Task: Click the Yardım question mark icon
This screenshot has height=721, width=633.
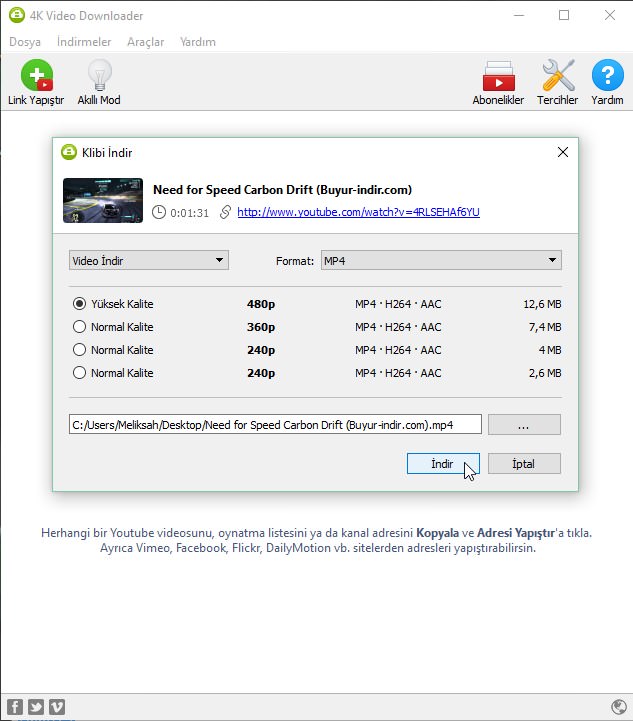Action: 607,75
